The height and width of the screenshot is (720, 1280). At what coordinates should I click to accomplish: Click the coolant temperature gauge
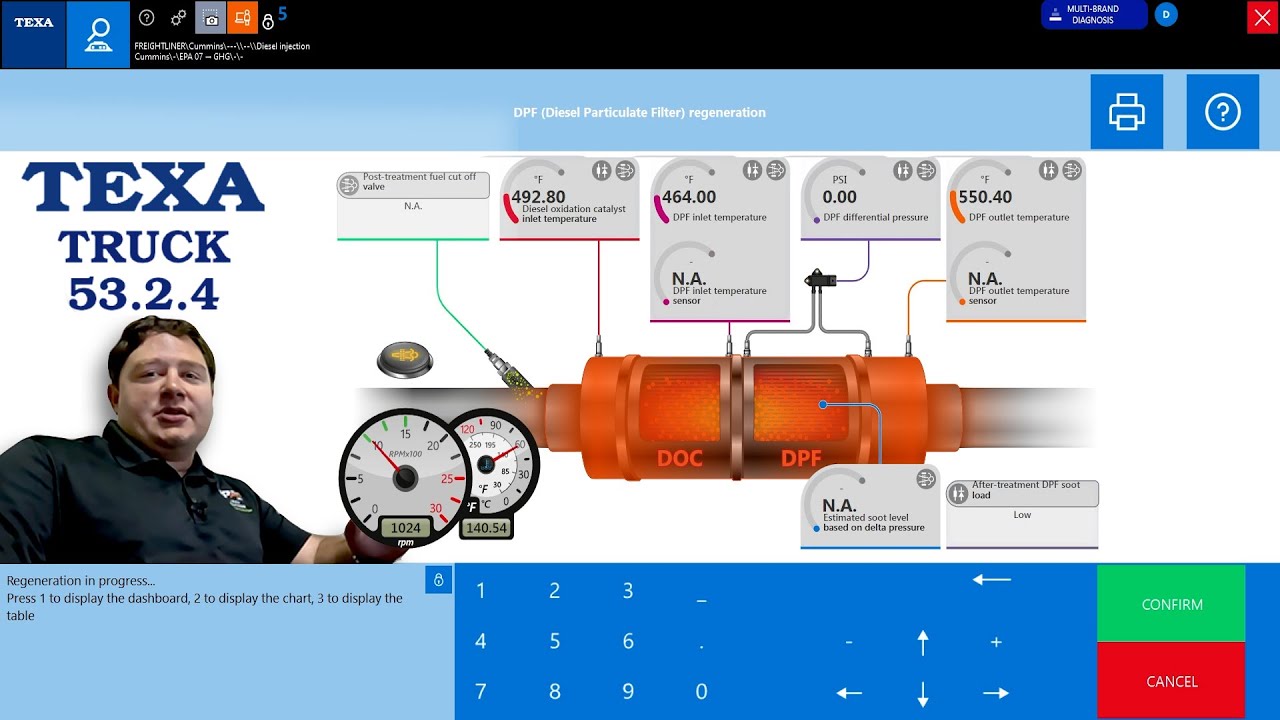click(x=492, y=464)
